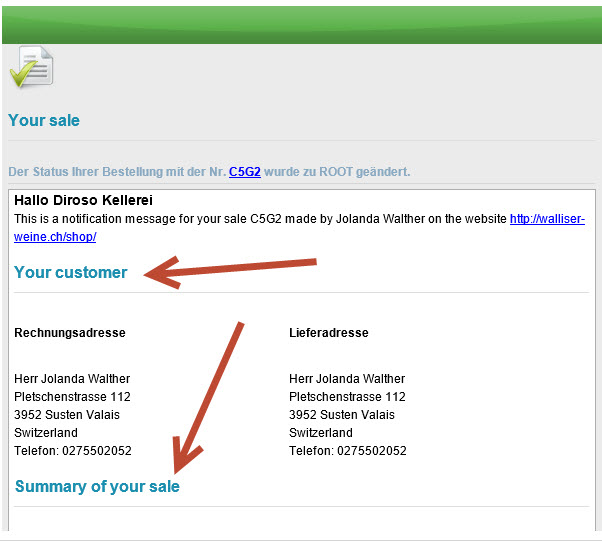
Task: Click billing 'Telefon: 0275502052' line
Action: tap(73, 451)
